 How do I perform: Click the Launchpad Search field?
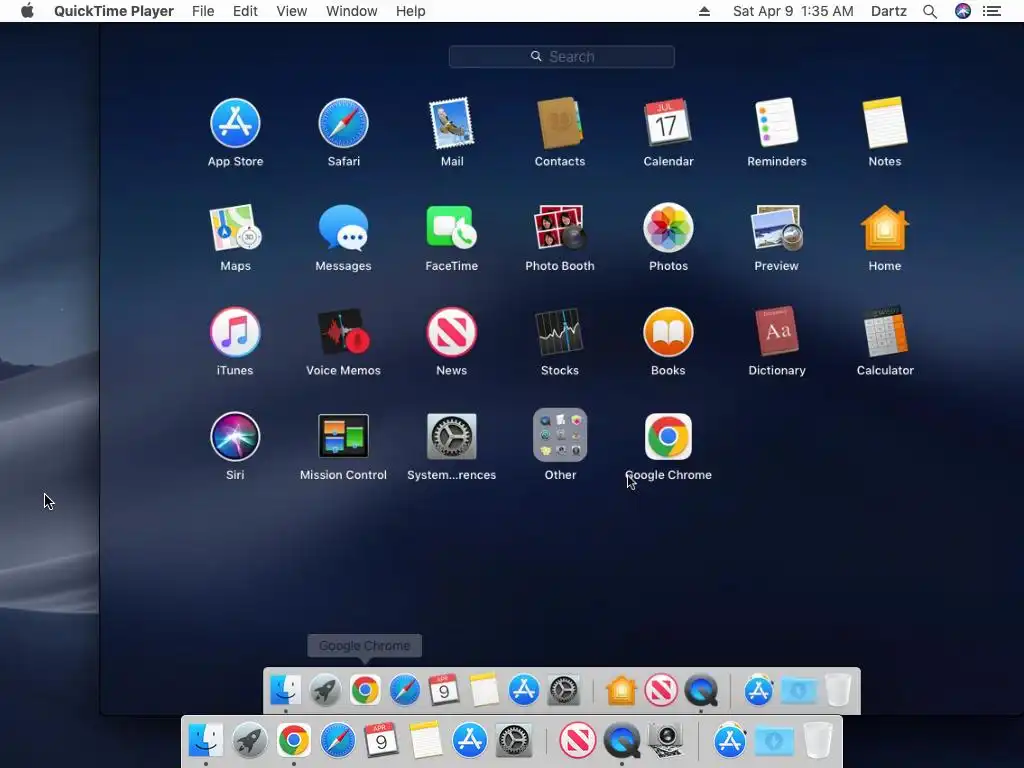[562, 57]
